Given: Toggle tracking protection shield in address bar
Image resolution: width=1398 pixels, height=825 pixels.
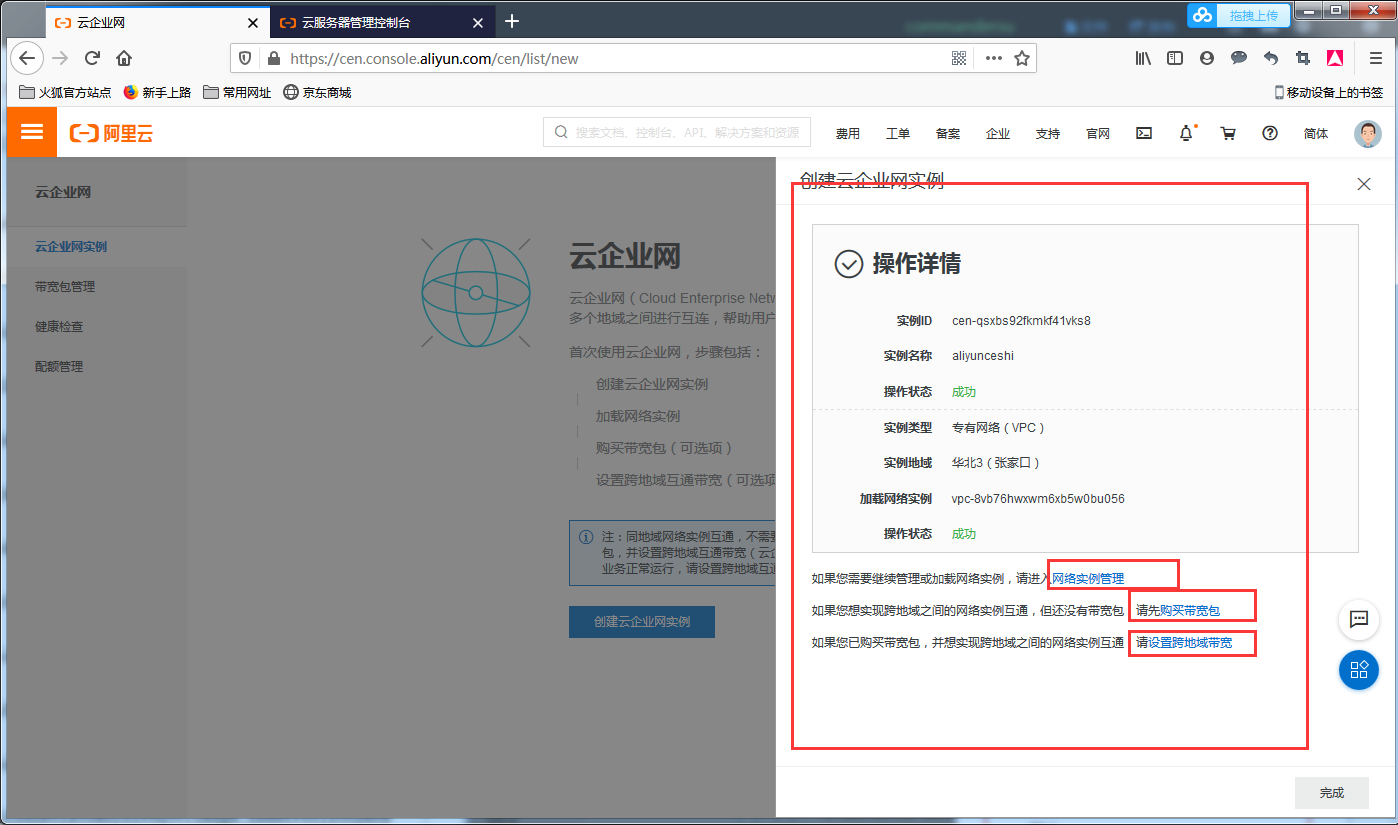Looking at the screenshot, I should pos(244,58).
